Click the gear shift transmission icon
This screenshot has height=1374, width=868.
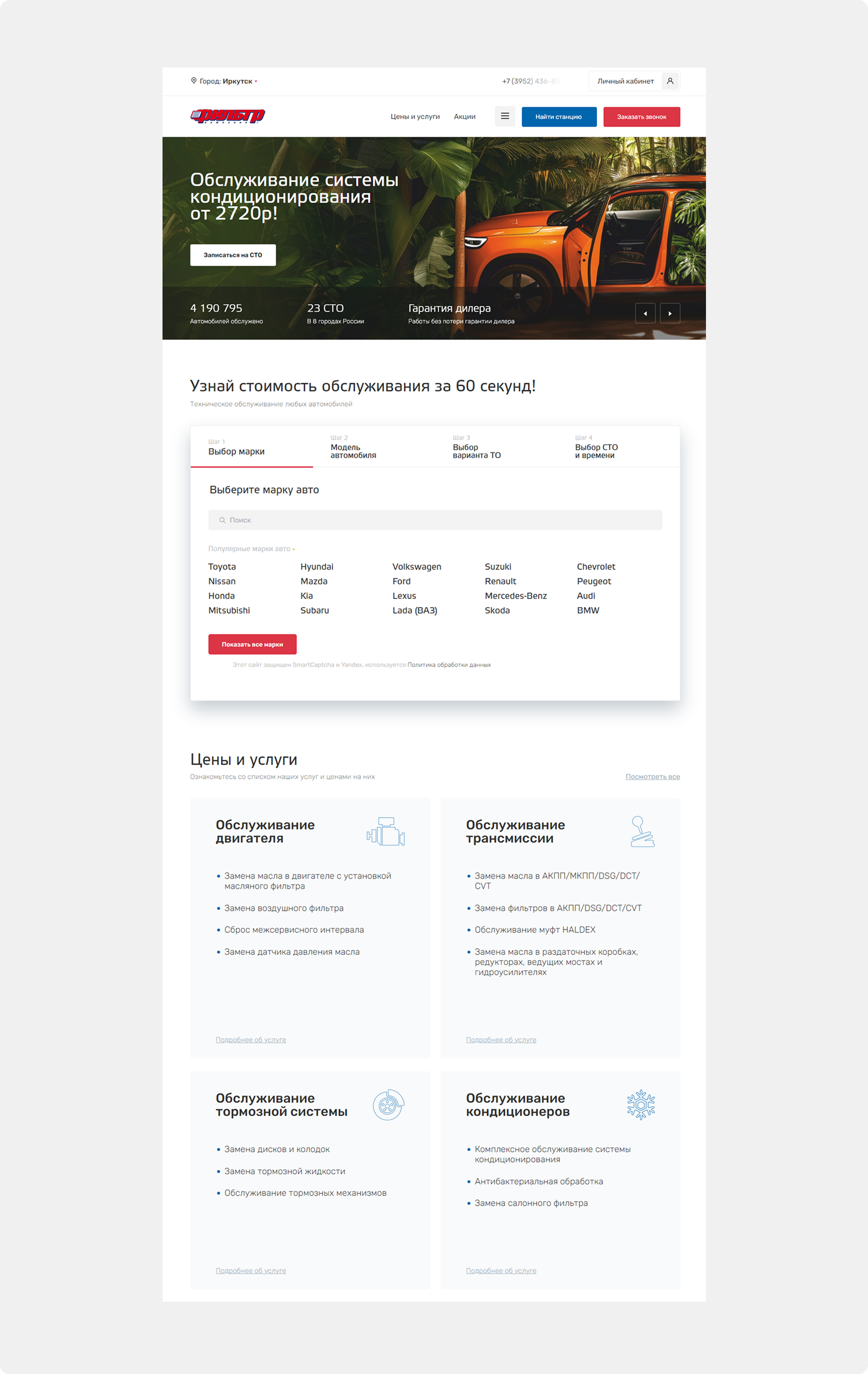pyautogui.click(x=642, y=831)
